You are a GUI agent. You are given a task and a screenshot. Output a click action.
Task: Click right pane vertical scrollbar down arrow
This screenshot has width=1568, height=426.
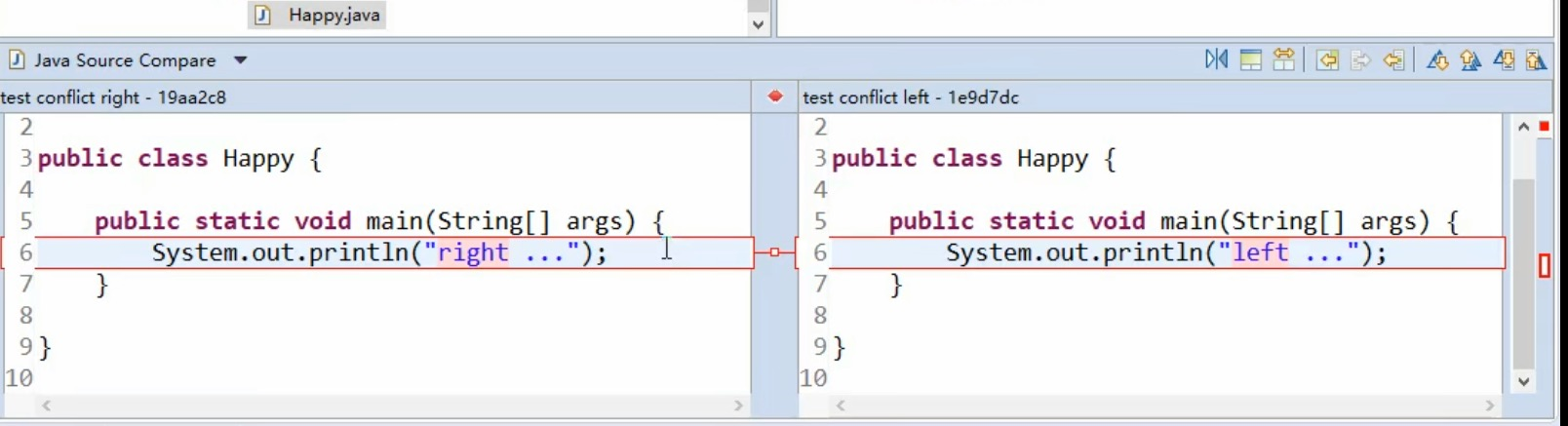1523,382
